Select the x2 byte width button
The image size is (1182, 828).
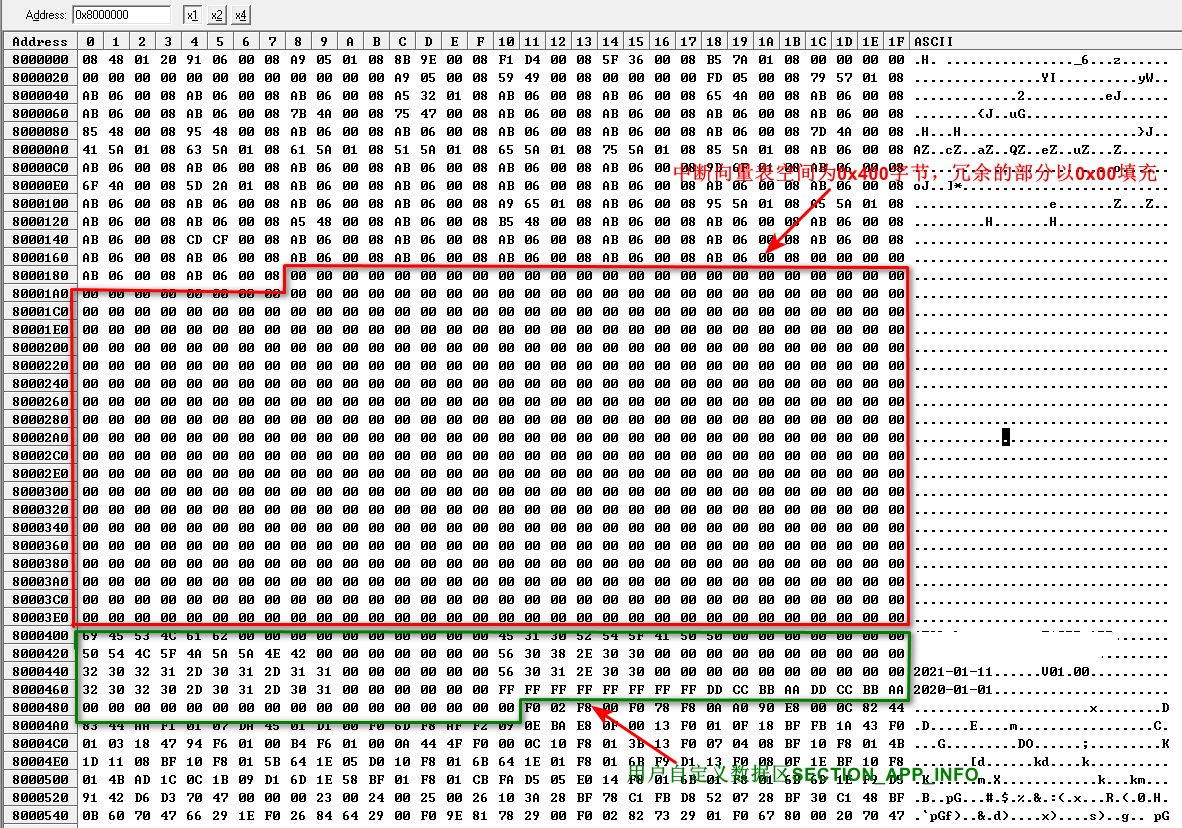tap(216, 15)
